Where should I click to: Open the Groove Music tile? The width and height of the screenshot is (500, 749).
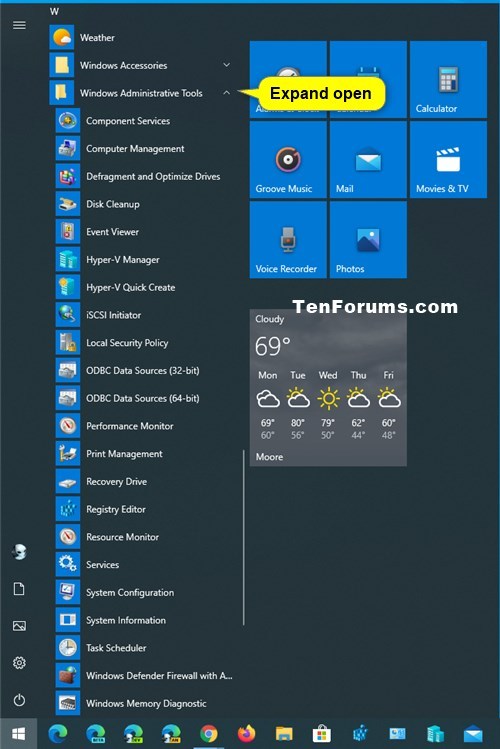pyautogui.click(x=288, y=160)
